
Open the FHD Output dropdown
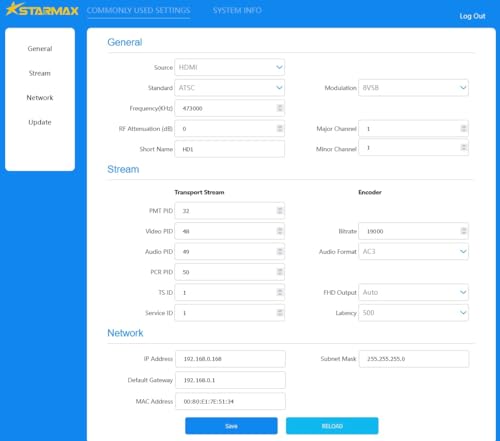pos(413,292)
